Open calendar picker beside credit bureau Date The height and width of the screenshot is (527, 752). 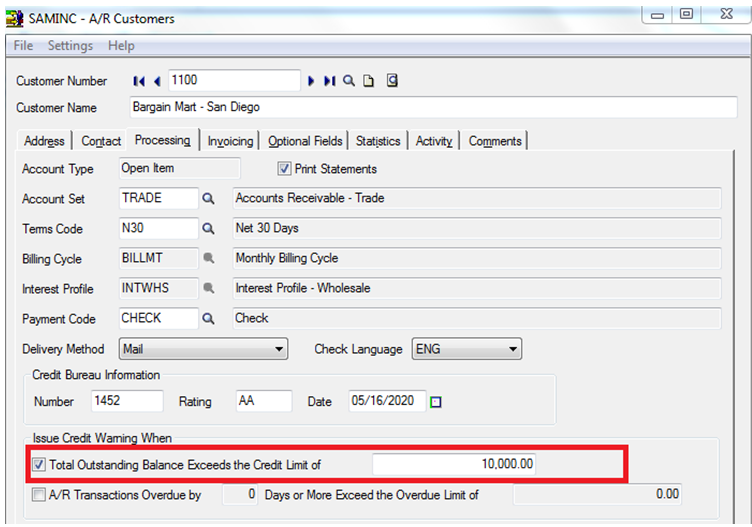pos(435,402)
